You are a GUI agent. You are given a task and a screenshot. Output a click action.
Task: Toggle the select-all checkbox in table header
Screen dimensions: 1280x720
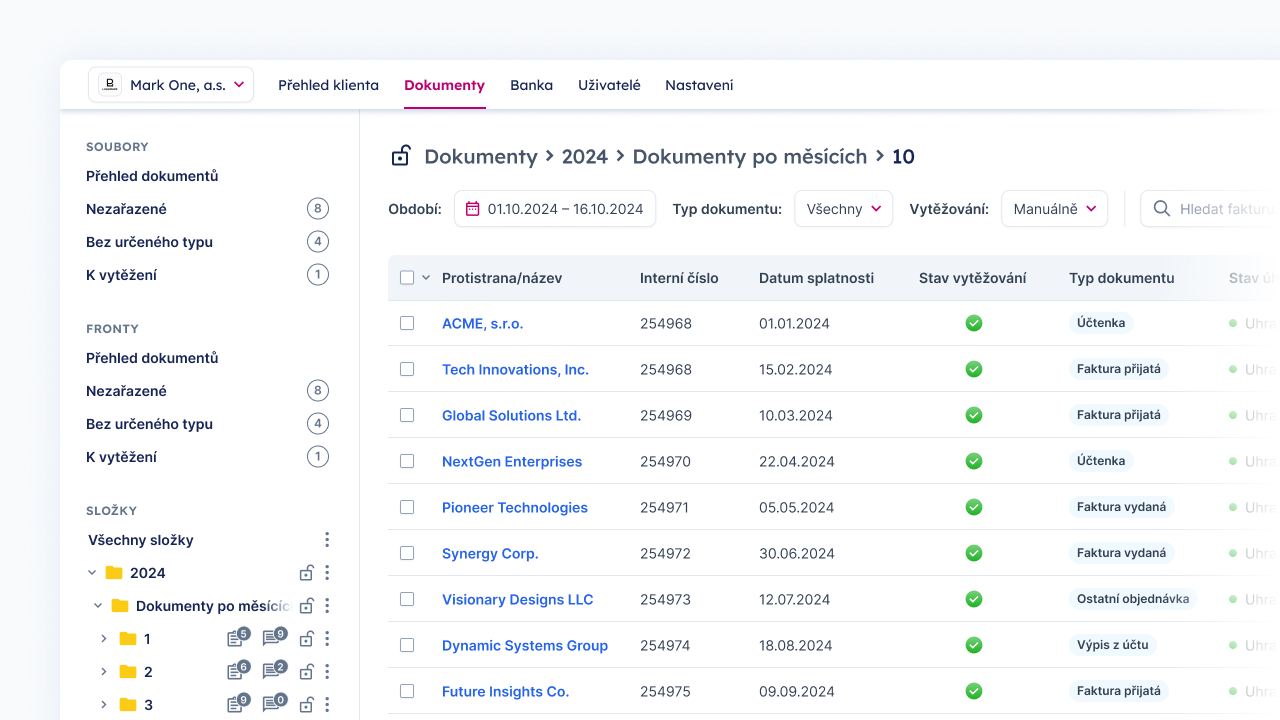pyautogui.click(x=407, y=278)
